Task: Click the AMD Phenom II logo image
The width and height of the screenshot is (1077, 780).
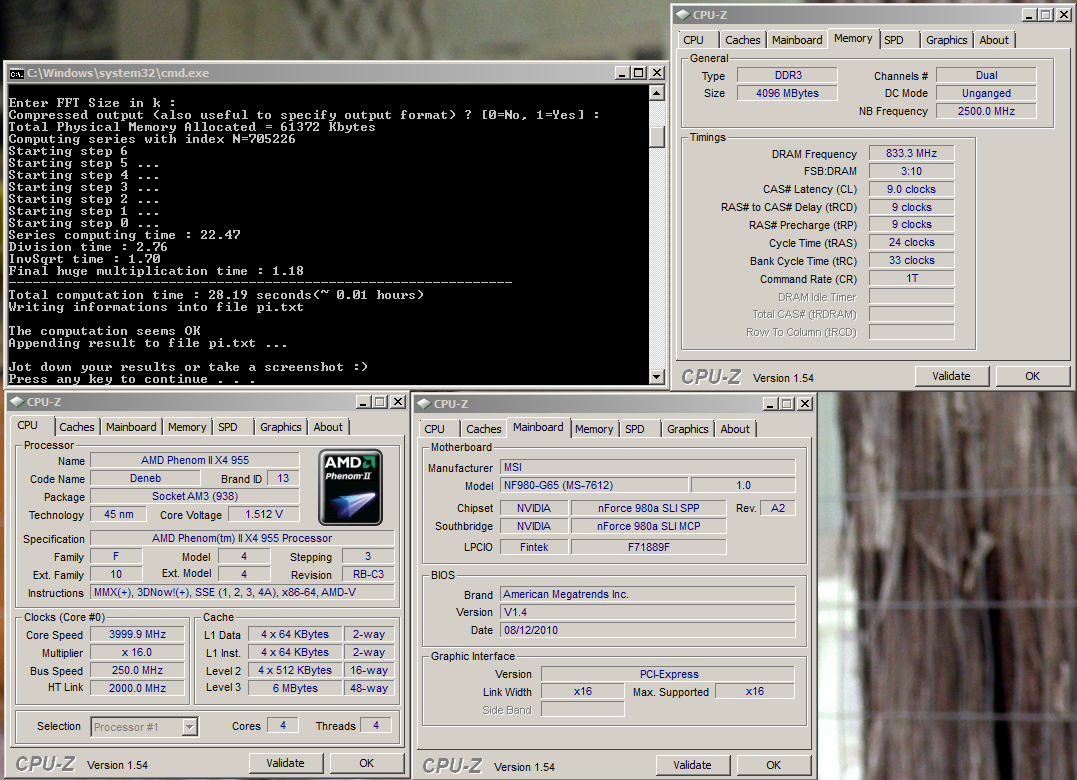Action: point(350,488)
